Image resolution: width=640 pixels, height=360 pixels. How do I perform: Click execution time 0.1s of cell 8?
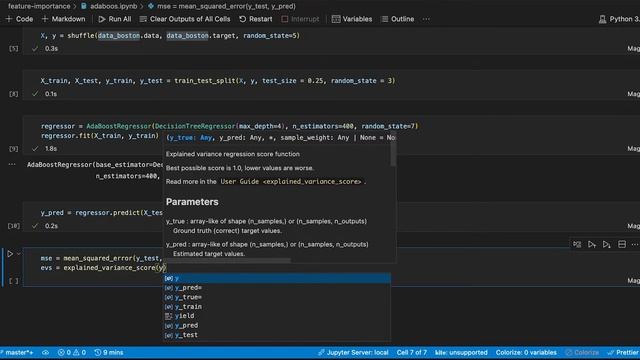51,94
